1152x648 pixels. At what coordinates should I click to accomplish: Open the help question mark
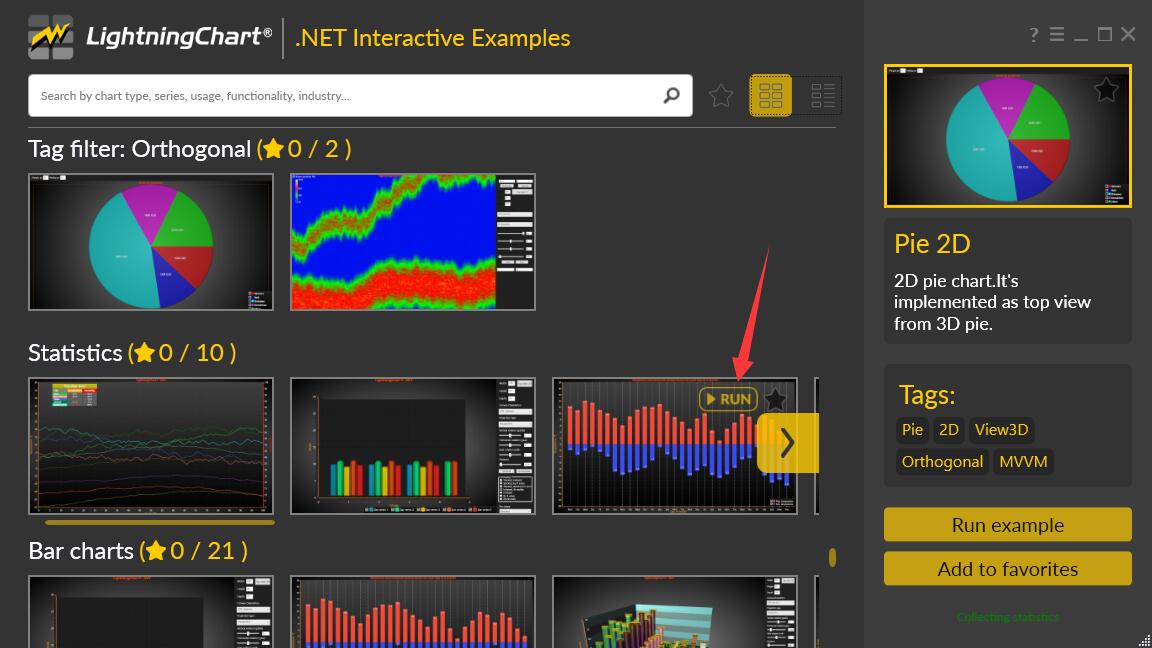coord(1034,35)
